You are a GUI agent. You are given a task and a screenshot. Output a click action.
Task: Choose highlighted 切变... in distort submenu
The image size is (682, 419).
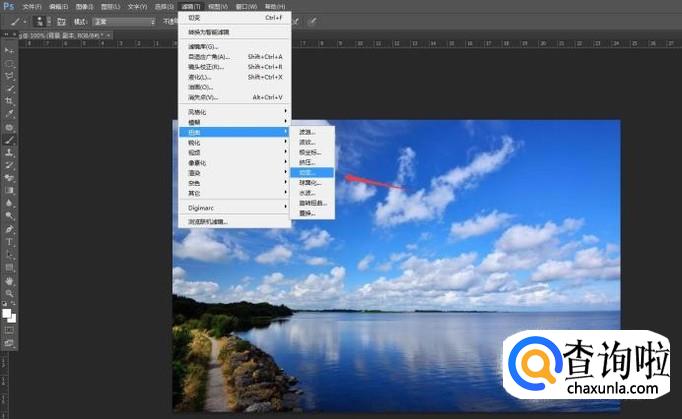[x=312, y=173]
